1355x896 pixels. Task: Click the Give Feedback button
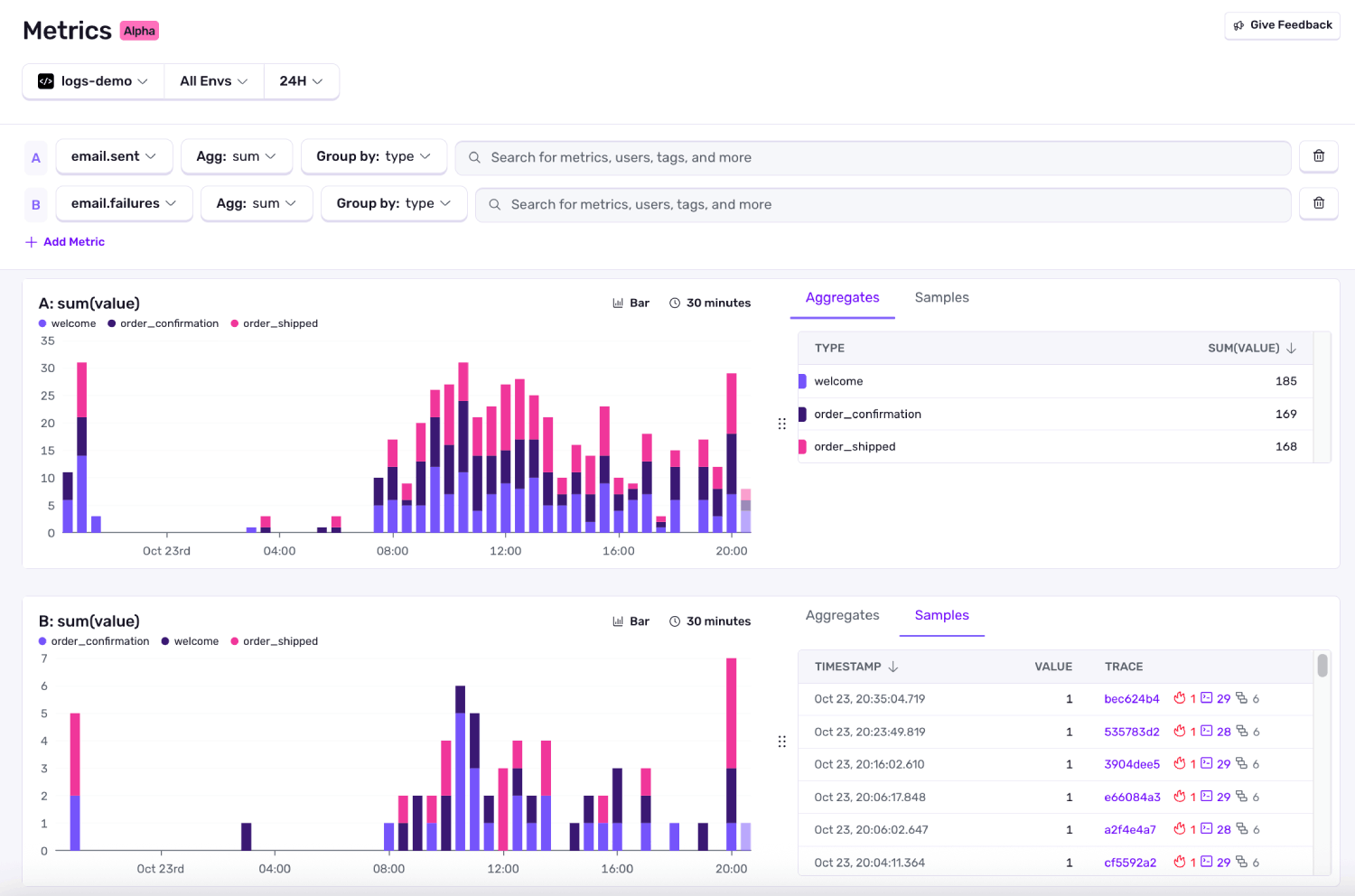(x=1282, y=24)
